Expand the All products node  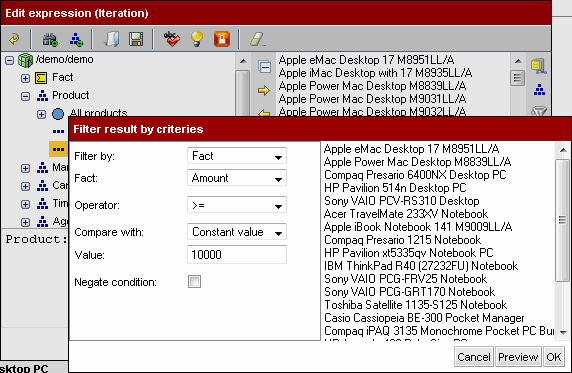pos(41,114)
